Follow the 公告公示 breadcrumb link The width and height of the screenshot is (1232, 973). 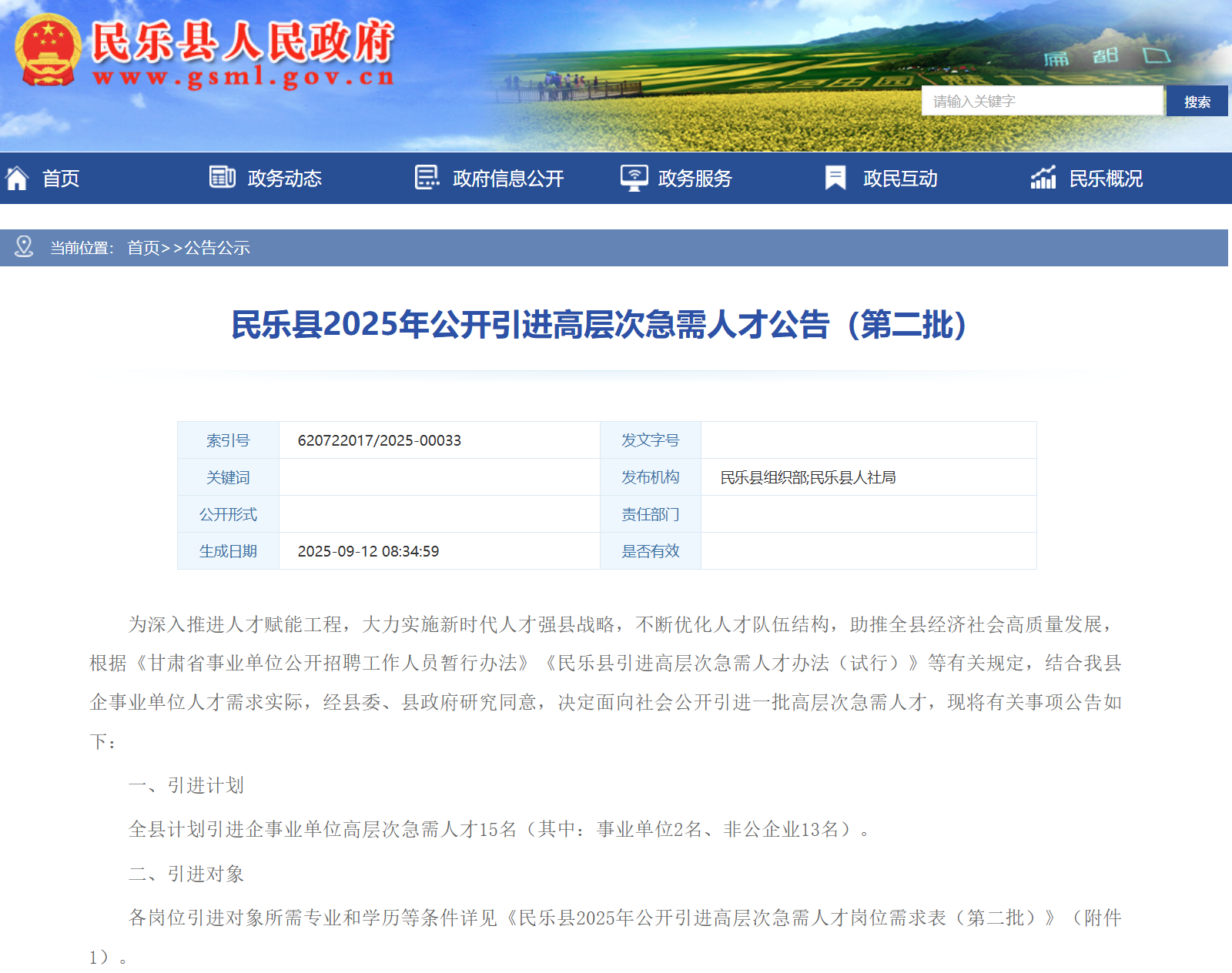(x=217, y=248)
